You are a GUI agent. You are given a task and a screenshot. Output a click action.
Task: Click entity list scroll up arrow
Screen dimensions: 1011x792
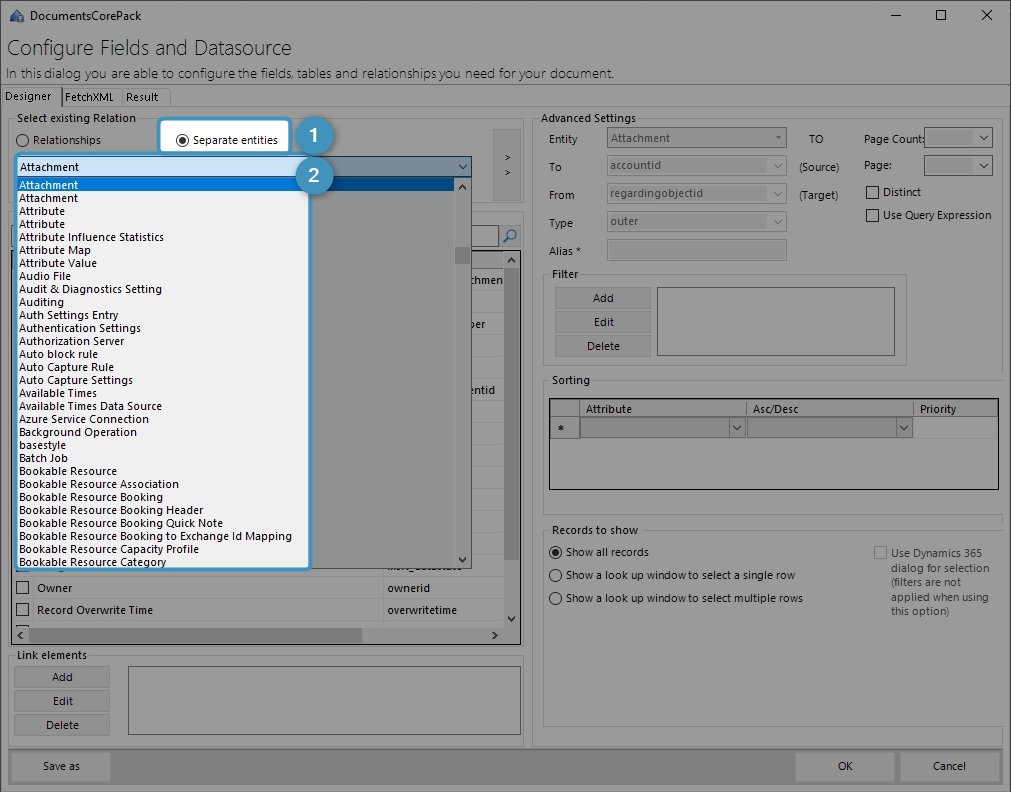click(462, 187)
